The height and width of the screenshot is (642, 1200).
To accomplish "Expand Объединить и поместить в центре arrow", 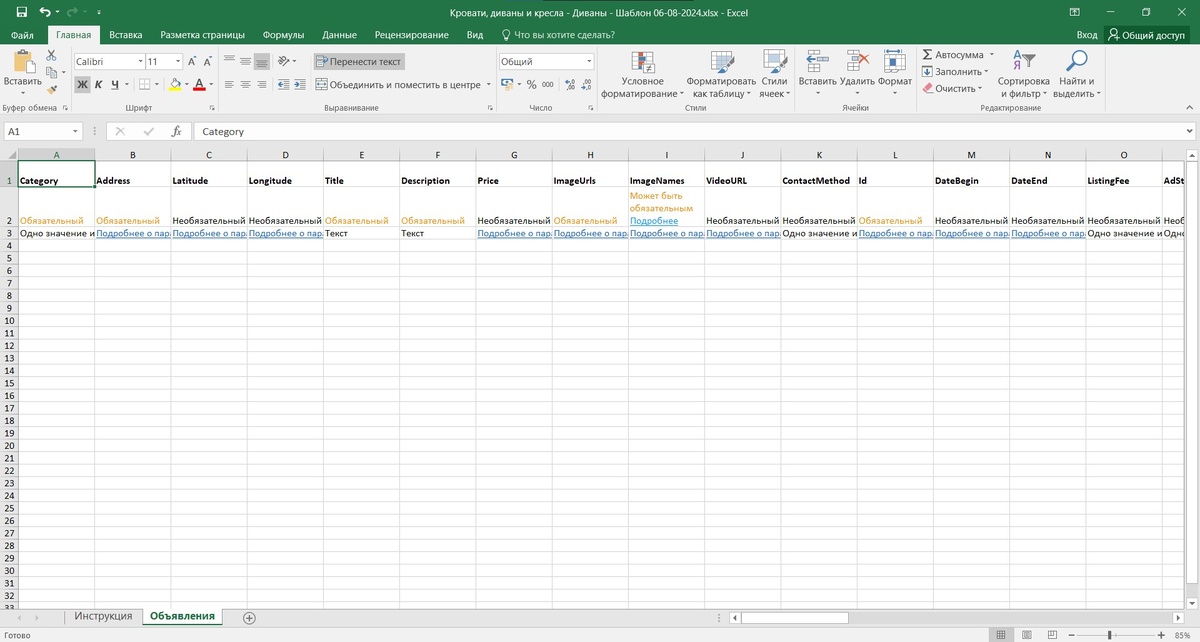I will click(x=489, y=85).
